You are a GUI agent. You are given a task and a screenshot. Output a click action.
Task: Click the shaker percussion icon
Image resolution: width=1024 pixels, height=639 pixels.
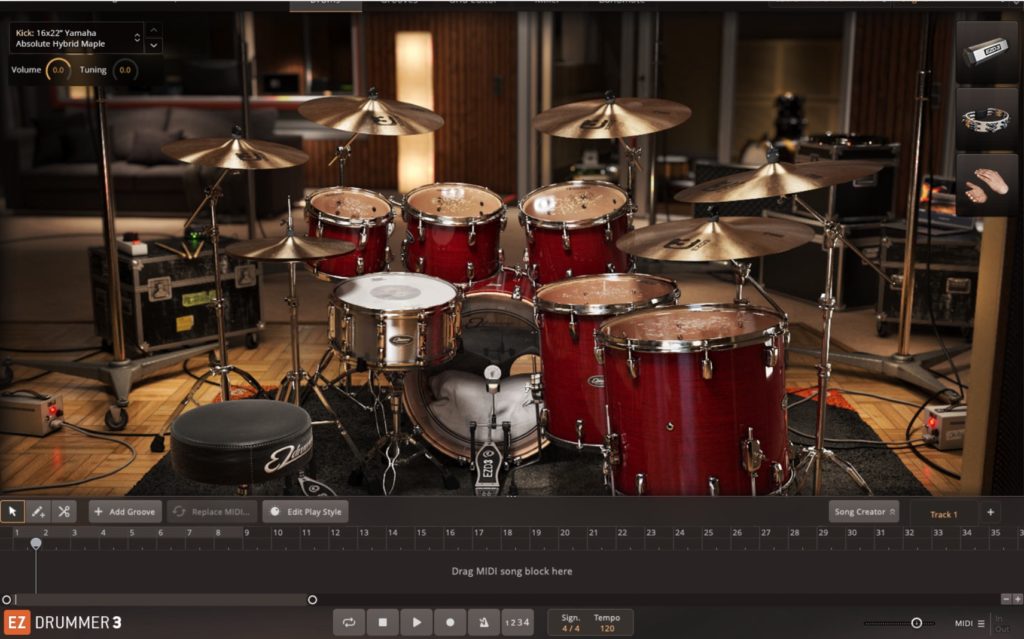[986, 52]
